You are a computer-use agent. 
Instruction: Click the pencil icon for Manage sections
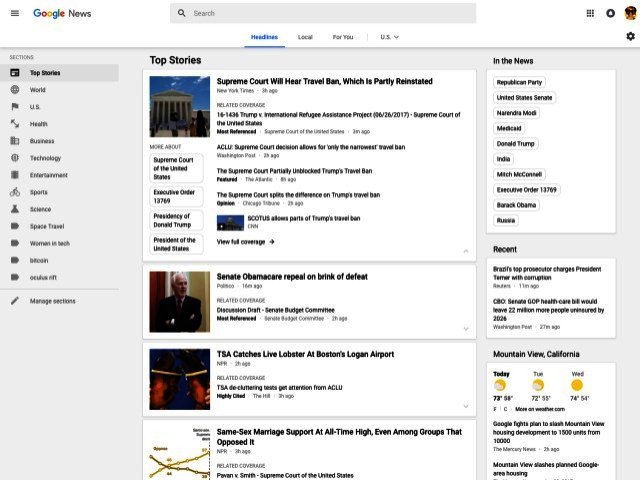coord(15,301)
